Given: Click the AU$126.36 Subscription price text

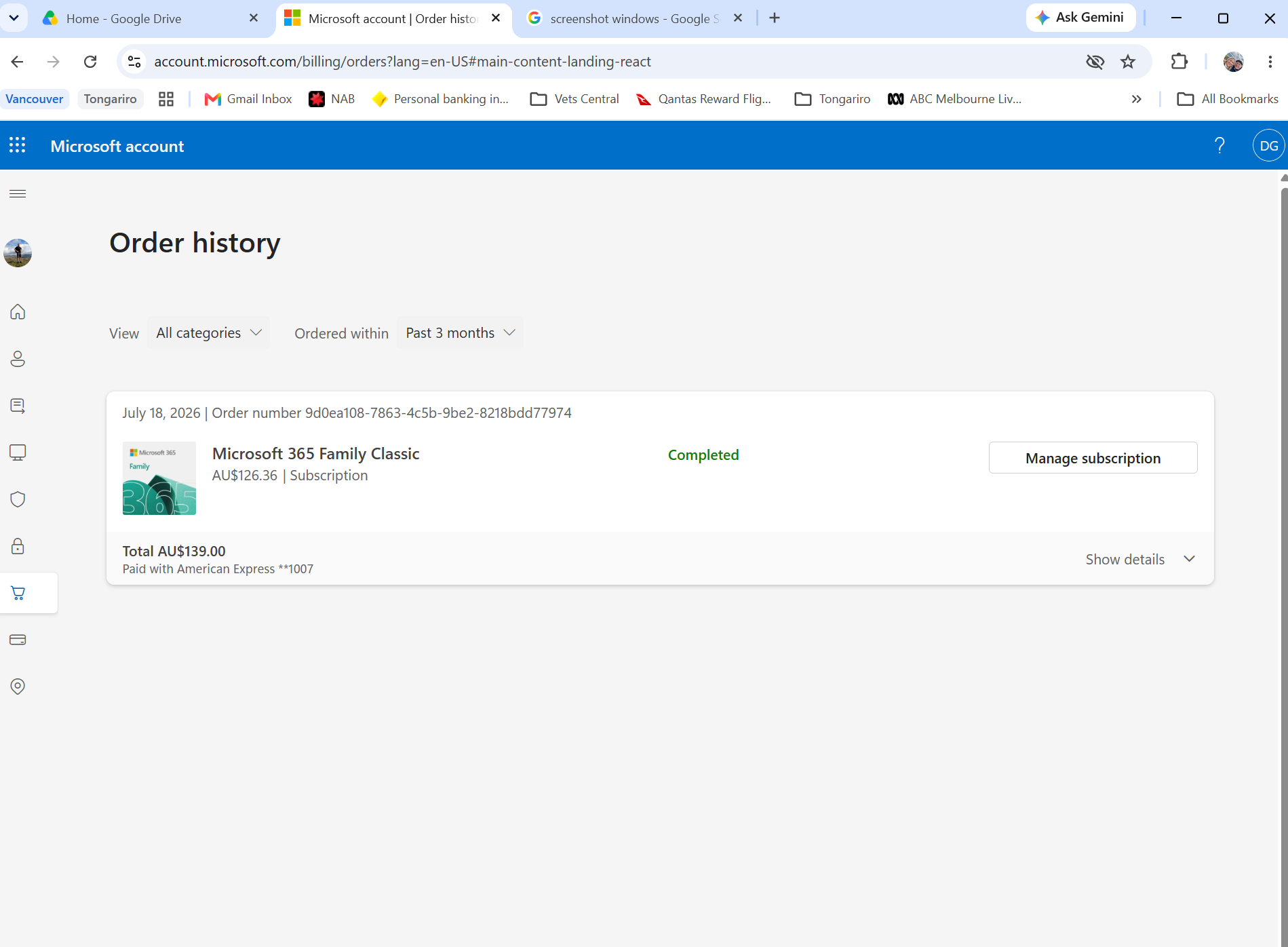Looking at the screenshot, I should [x=290, y=476].
